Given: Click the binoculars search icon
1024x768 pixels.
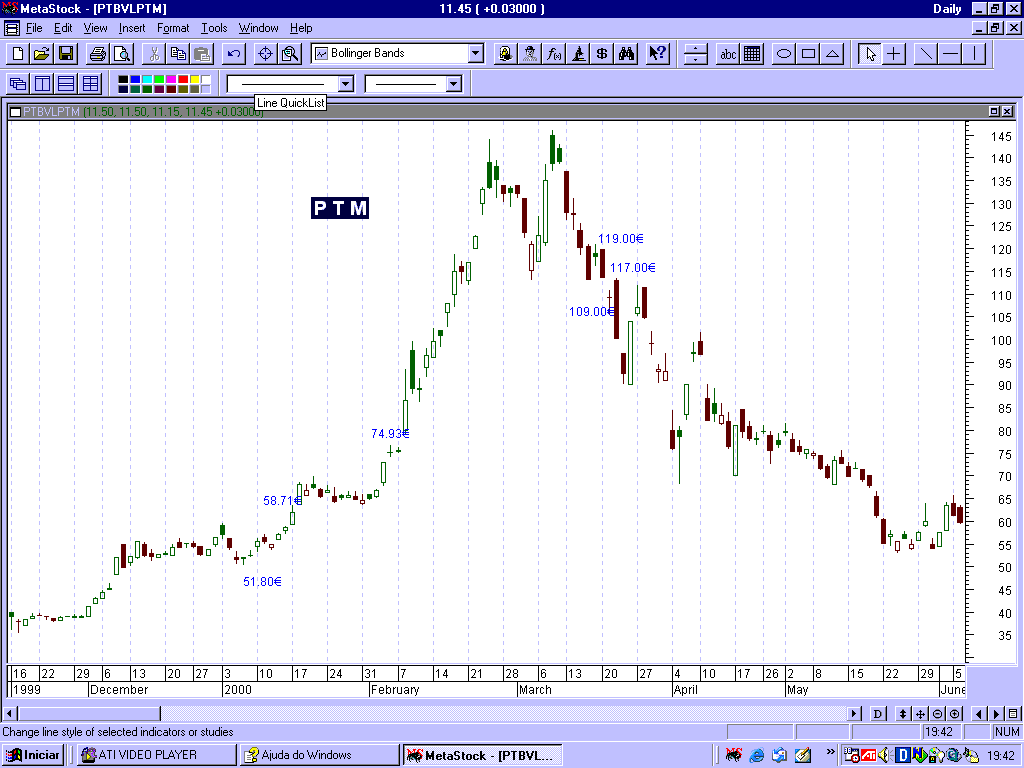Looking at the screenshot, I should coord(626,54).
